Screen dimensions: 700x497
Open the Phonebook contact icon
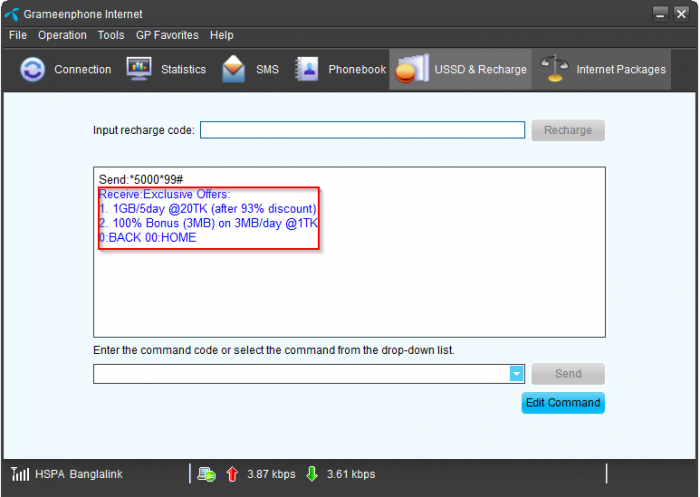307,69
